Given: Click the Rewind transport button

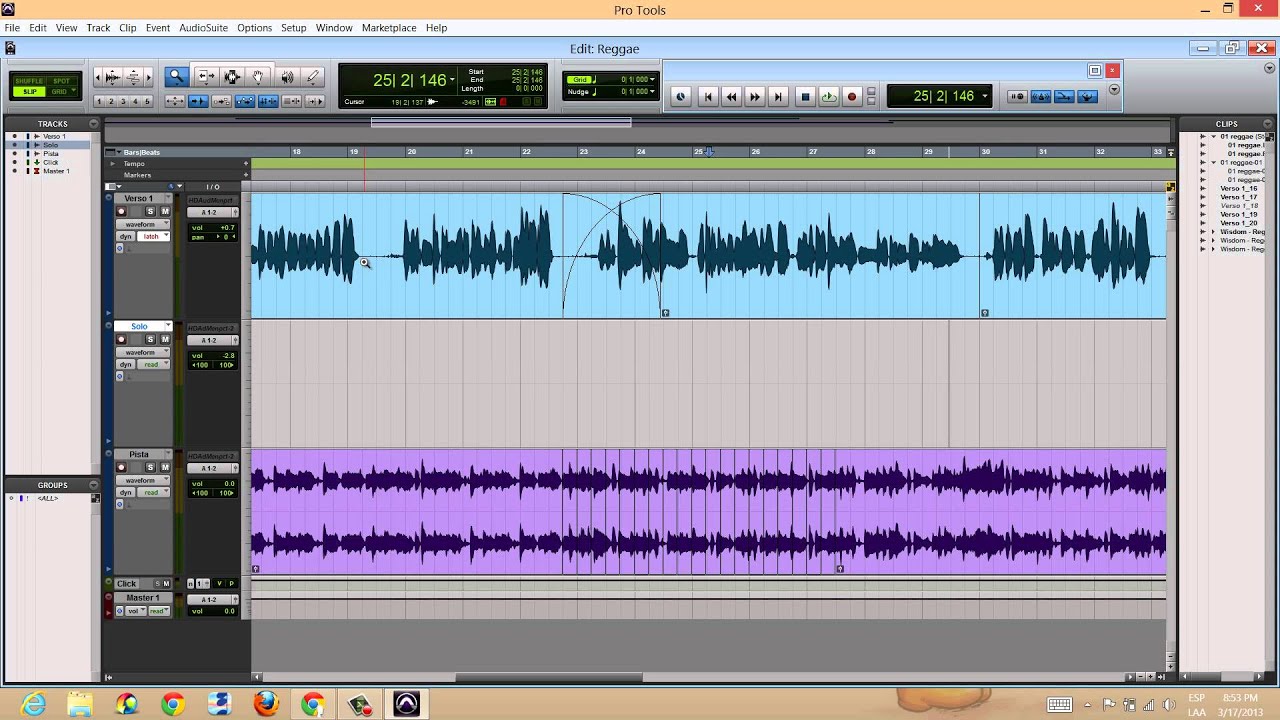Looking at the screenshot, I should coord(732,97).
